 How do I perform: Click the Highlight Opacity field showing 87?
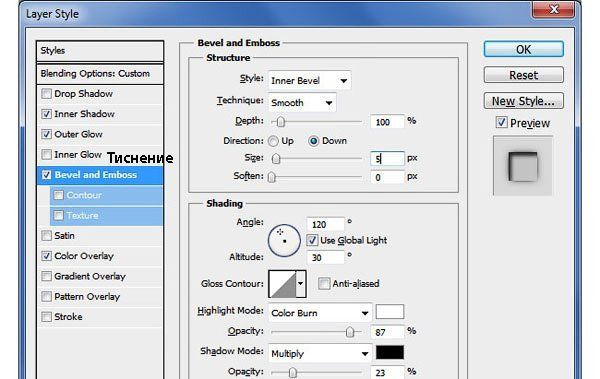[x=387, y=332]
